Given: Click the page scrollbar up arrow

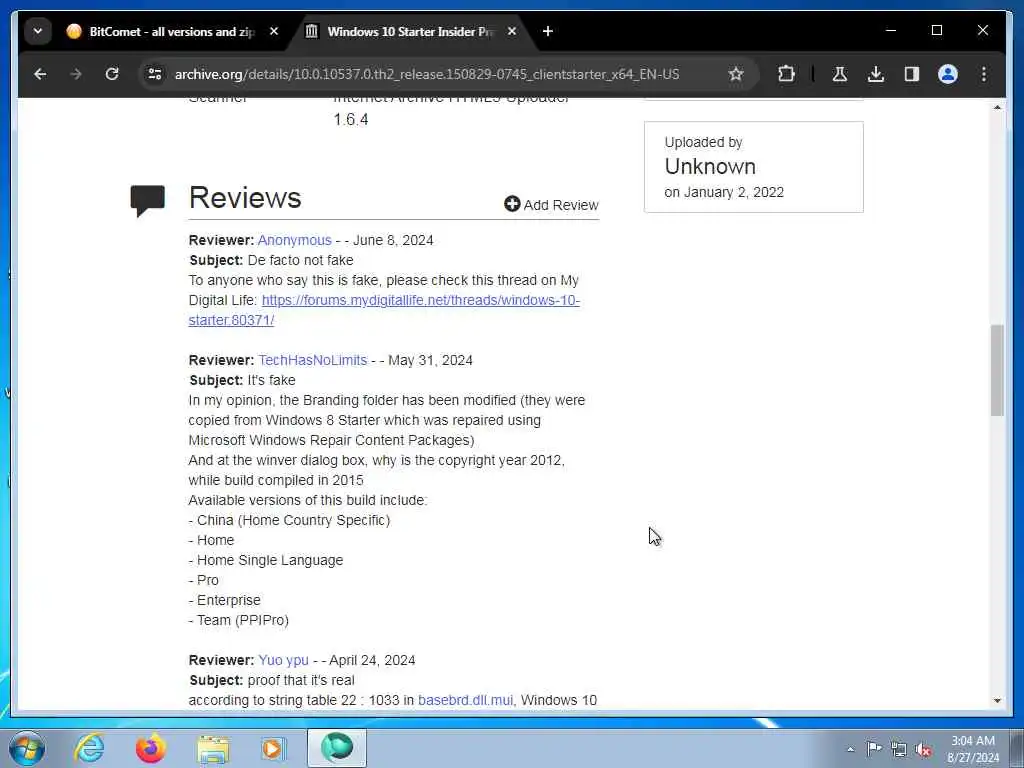Looking at the screenshot, I should [x=997, y=107].
